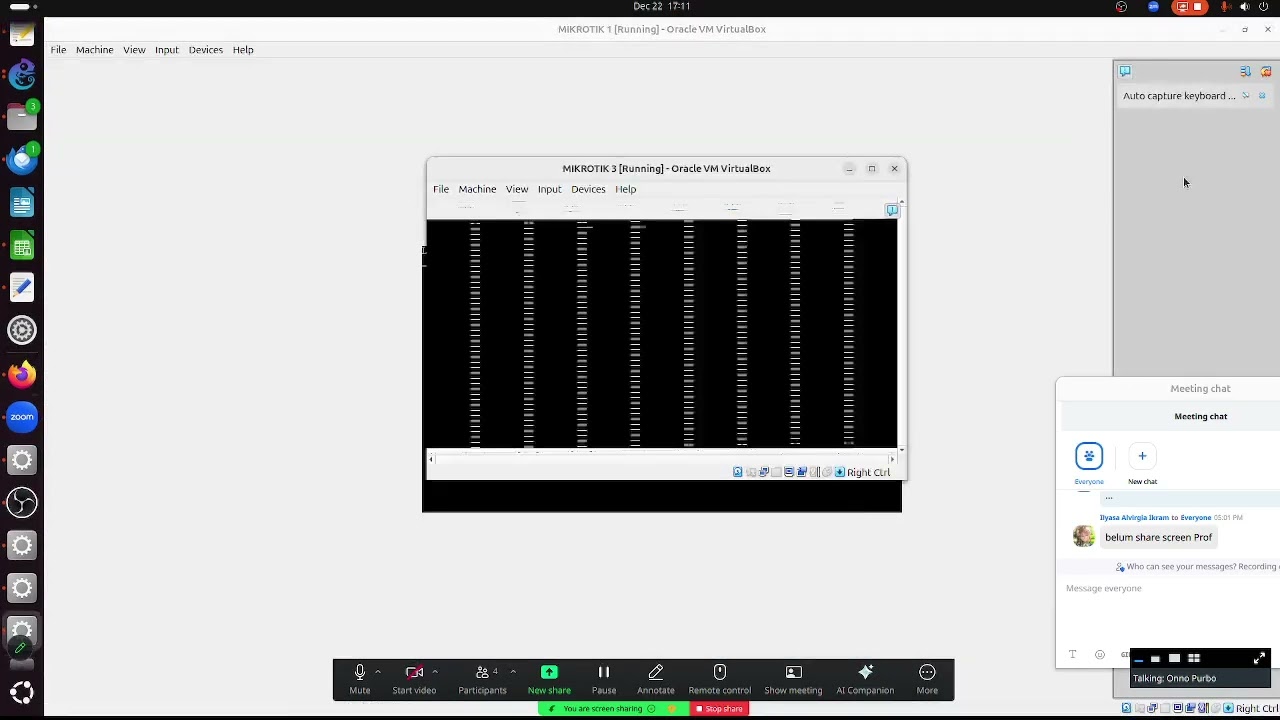Open LibreOffice Writer from the dock

pos(22,204)
